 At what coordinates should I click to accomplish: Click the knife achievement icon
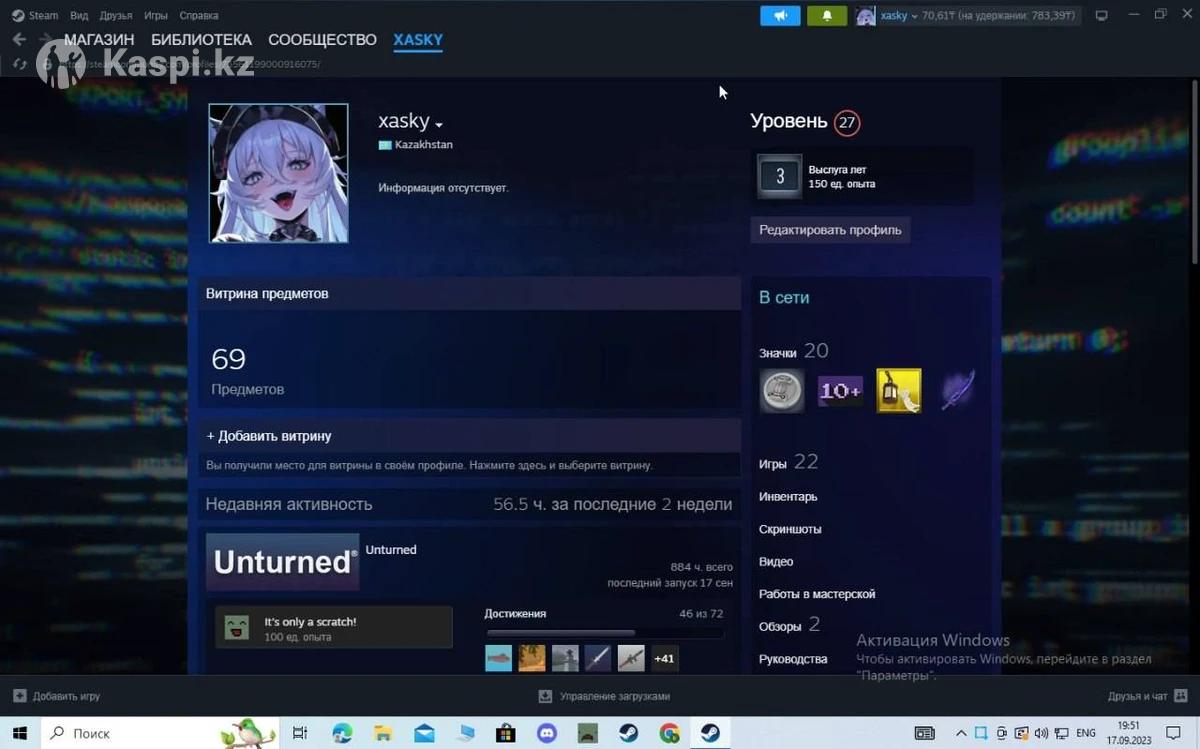coord(598,658)
